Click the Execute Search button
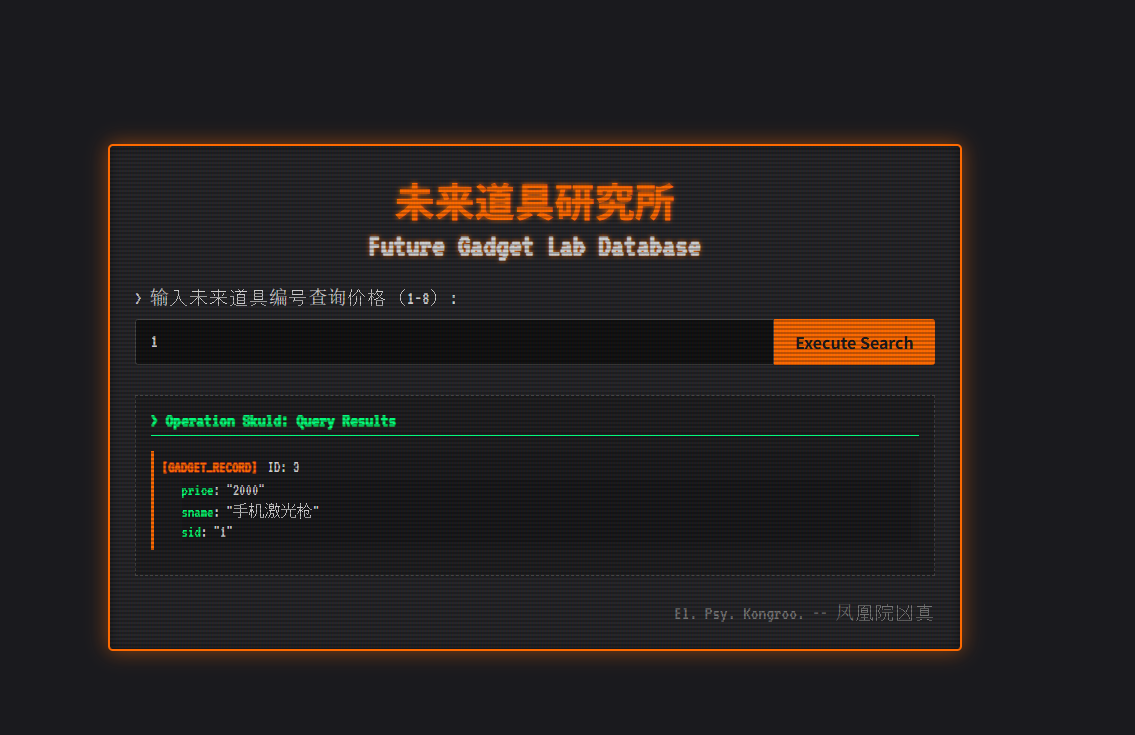Screen dimensions: 1135x735 click(x=854, y=342)
